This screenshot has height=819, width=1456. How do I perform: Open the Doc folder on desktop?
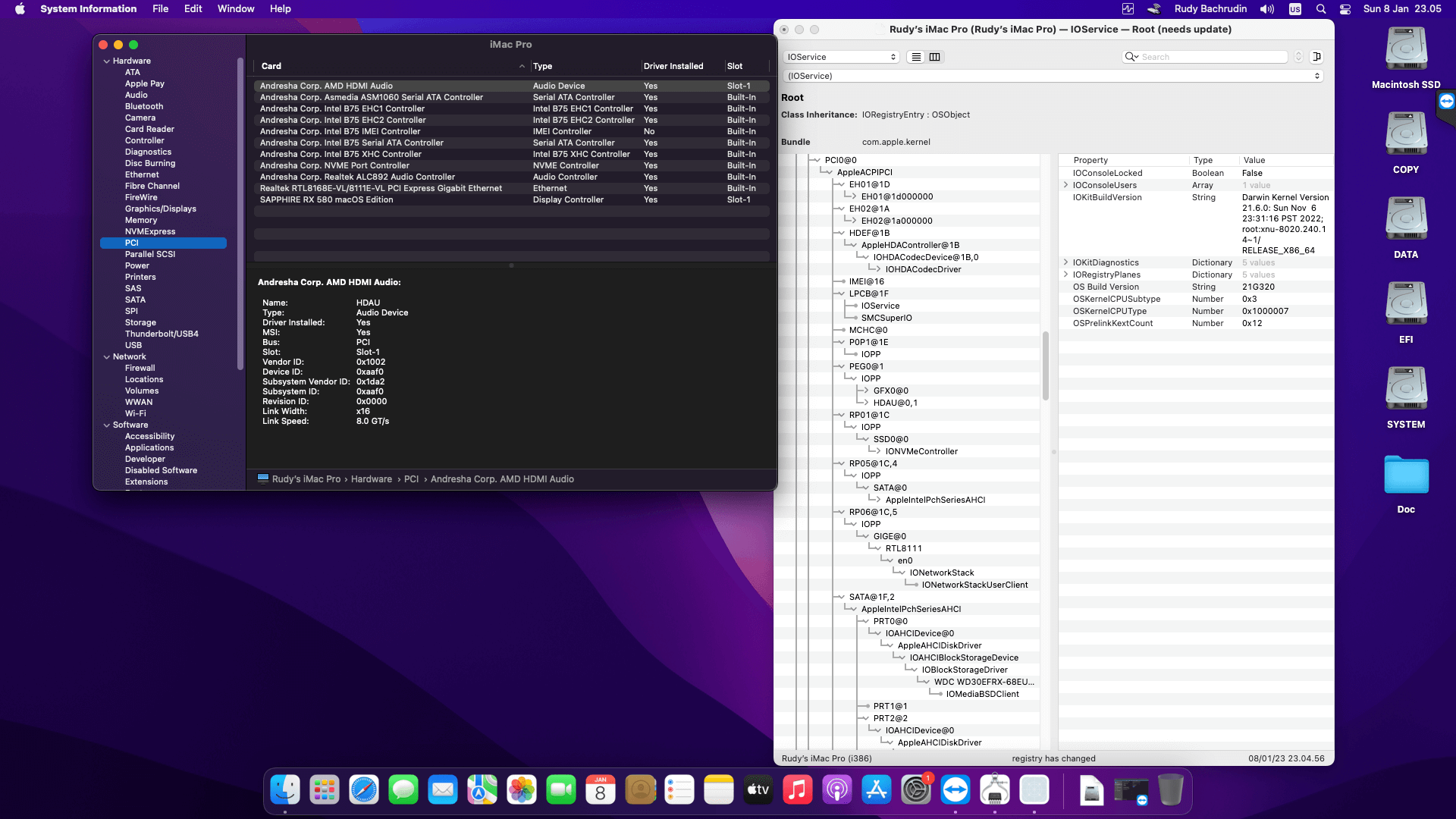1405,476
